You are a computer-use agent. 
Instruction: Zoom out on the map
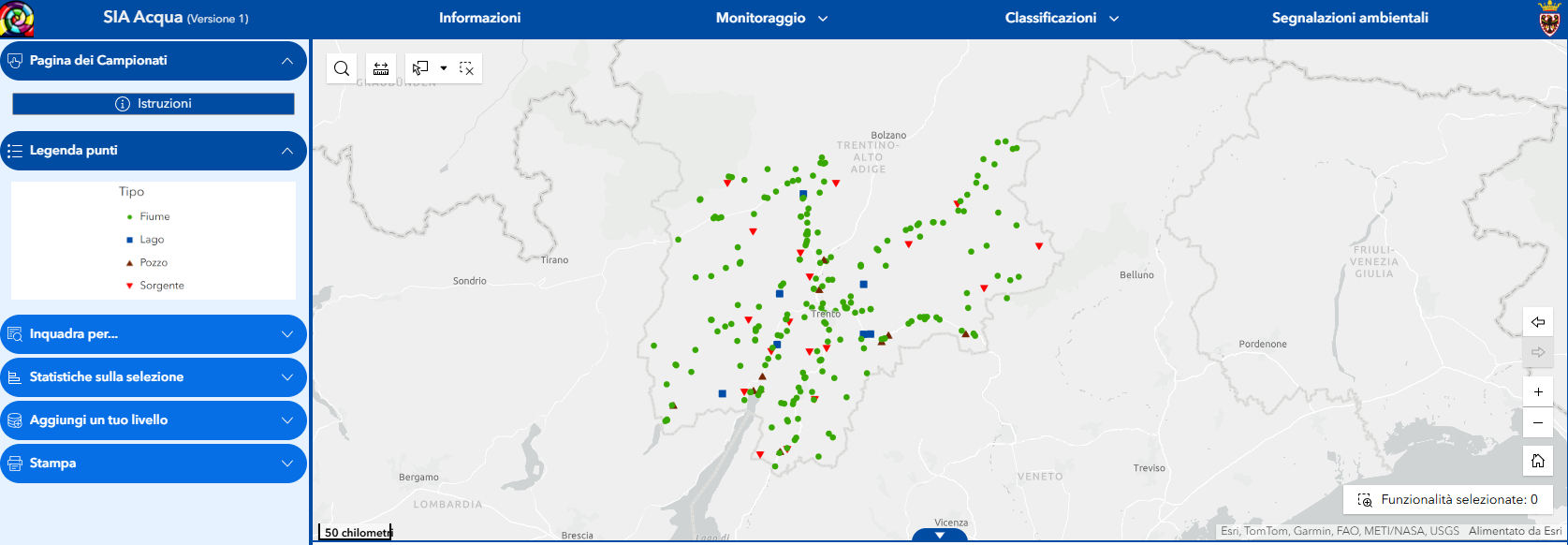(1537, 423)
